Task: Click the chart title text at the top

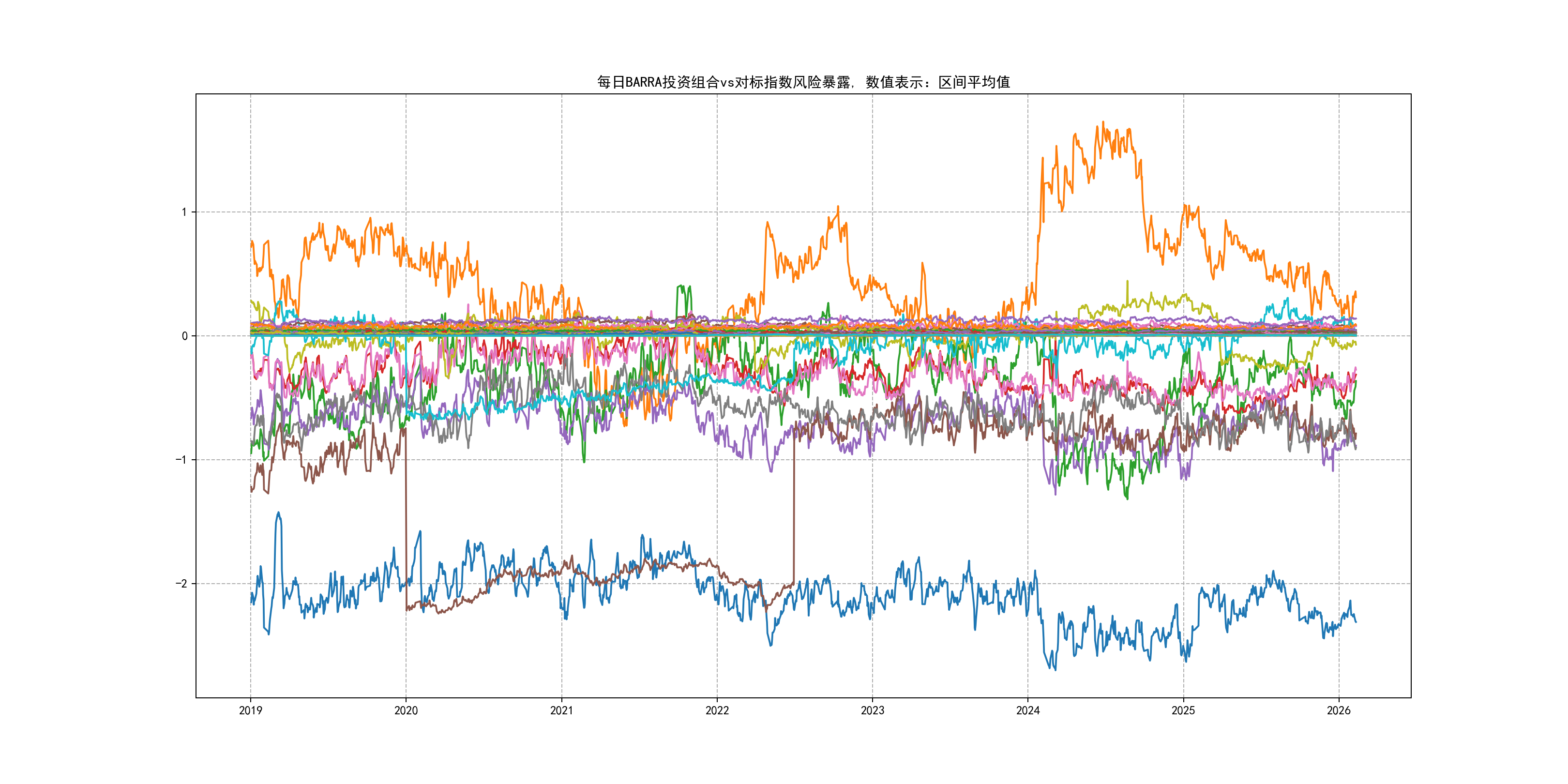Action: tap(803, 82)
